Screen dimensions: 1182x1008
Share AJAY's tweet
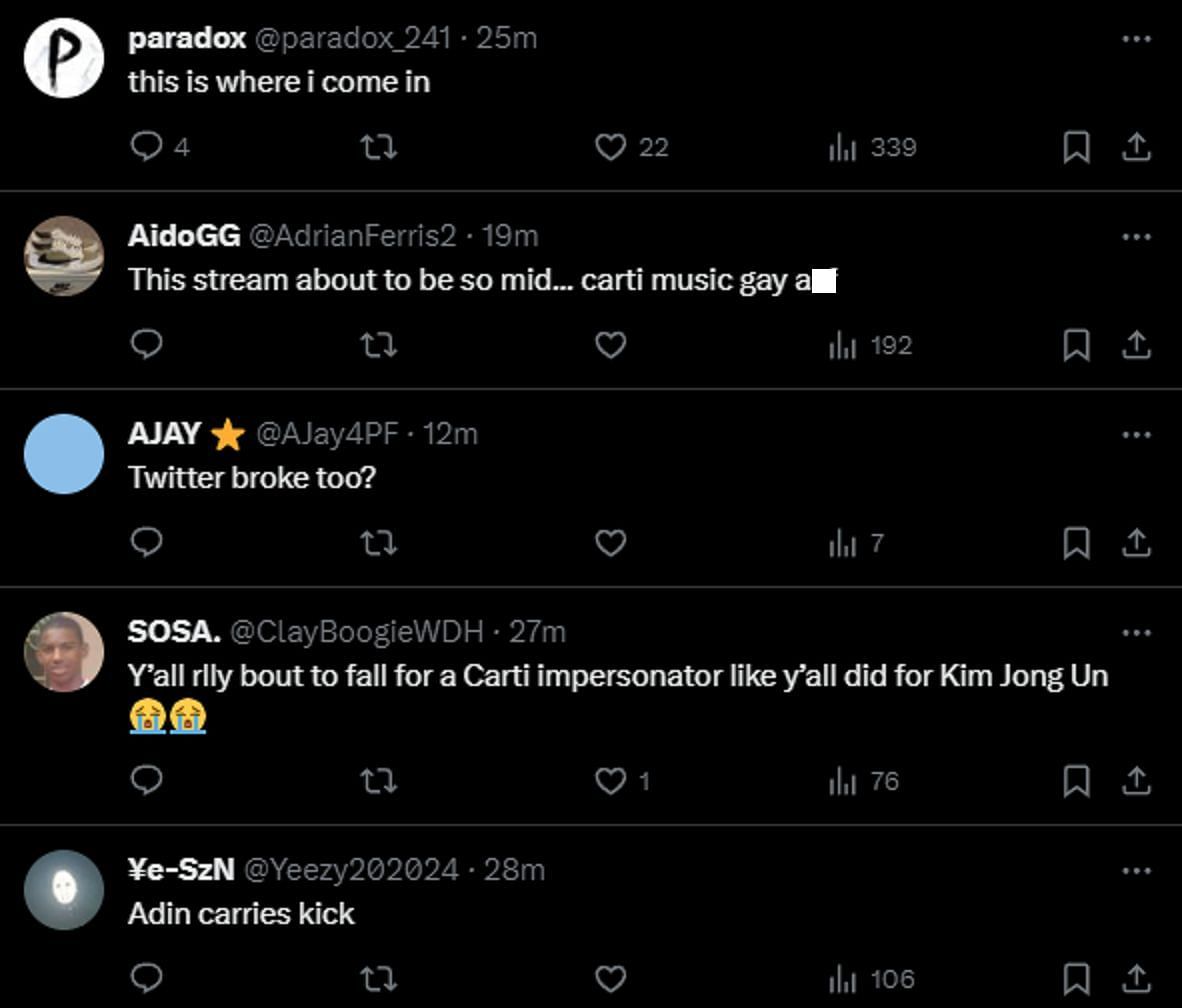click(x=1136, y=543)
